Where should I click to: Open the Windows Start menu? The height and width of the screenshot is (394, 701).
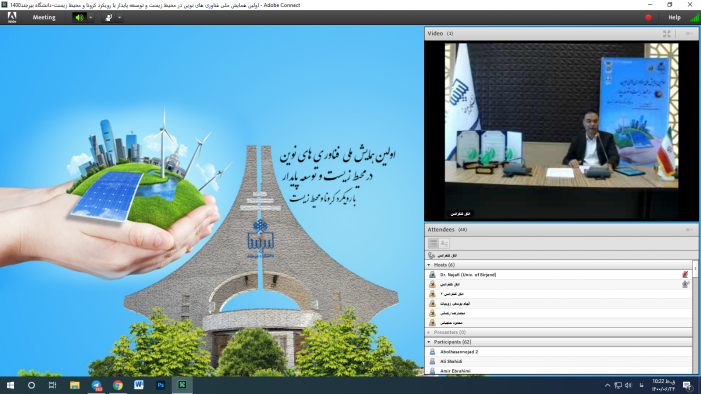[10, 385]
